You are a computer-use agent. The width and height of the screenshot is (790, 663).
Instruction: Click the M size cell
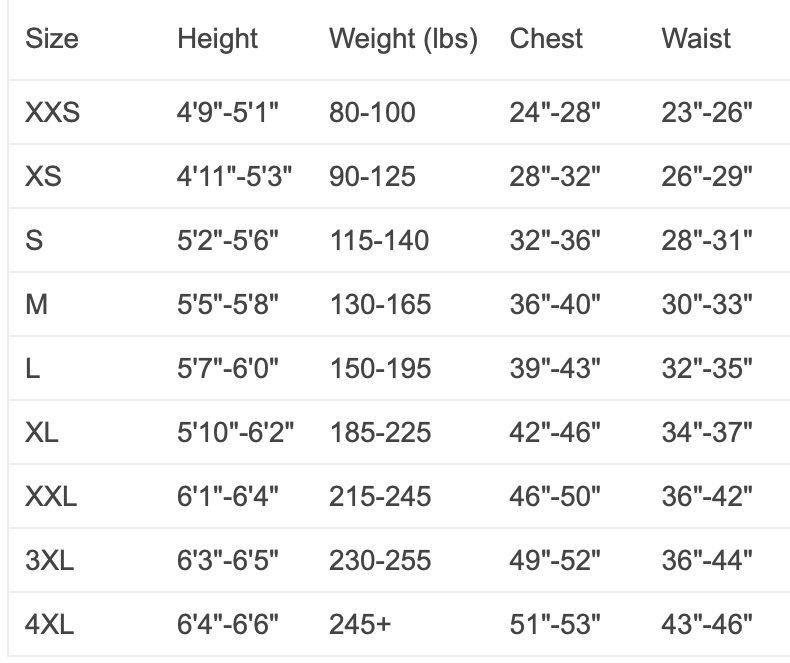pyautogui.click(x=36, y=304)
